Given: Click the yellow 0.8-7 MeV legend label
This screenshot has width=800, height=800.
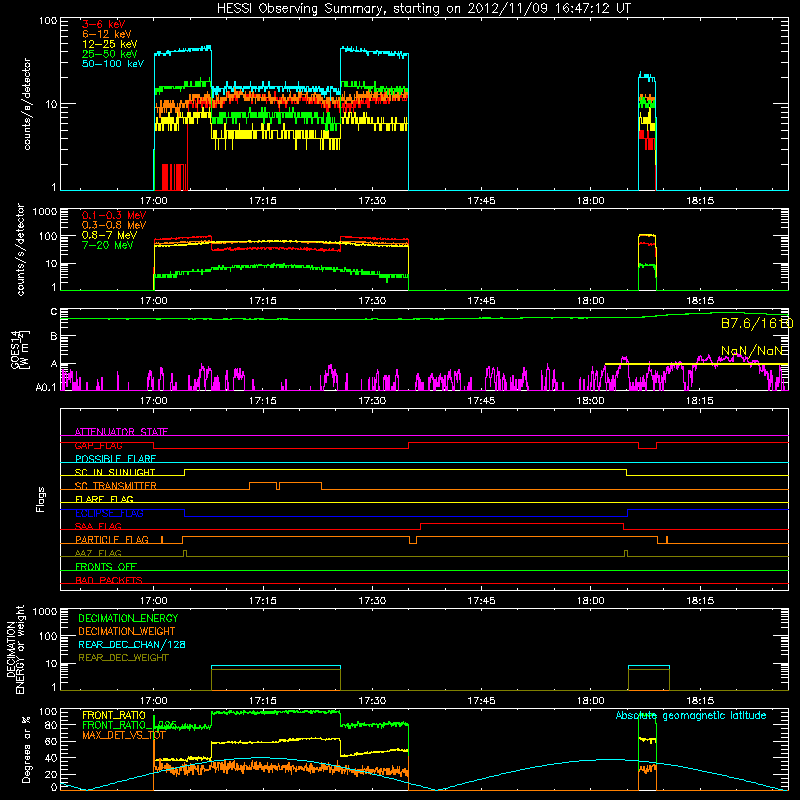Looking at the screenshot, I should (x=109, y=235).
